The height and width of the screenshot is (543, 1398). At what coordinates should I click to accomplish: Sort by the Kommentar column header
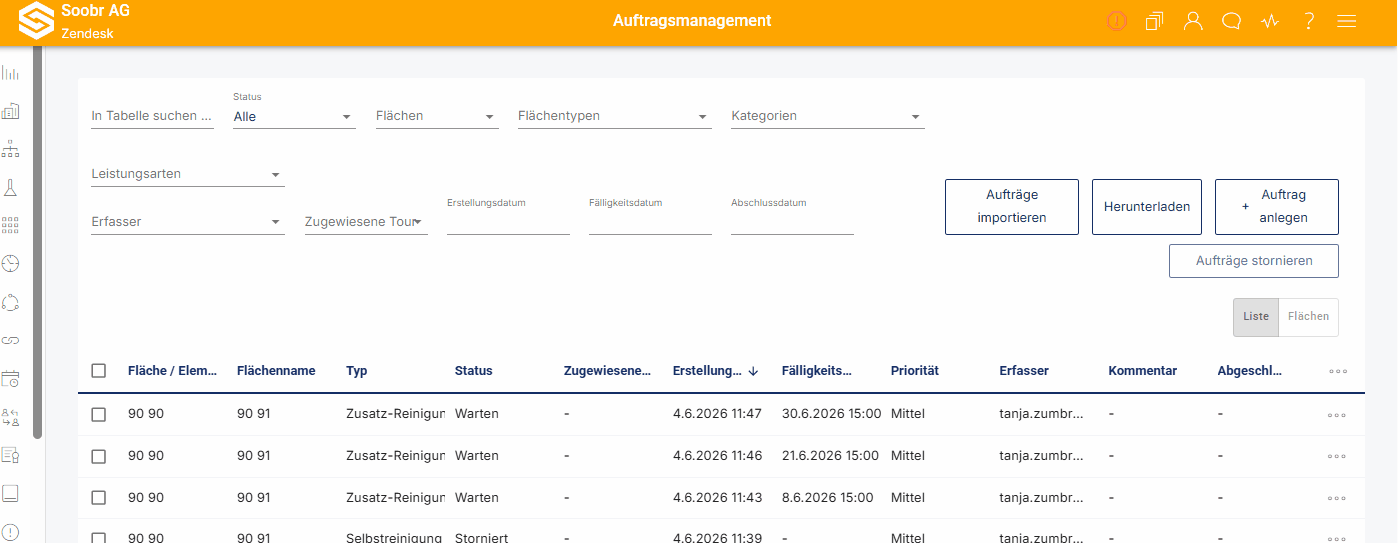(x=1142, y=371)
